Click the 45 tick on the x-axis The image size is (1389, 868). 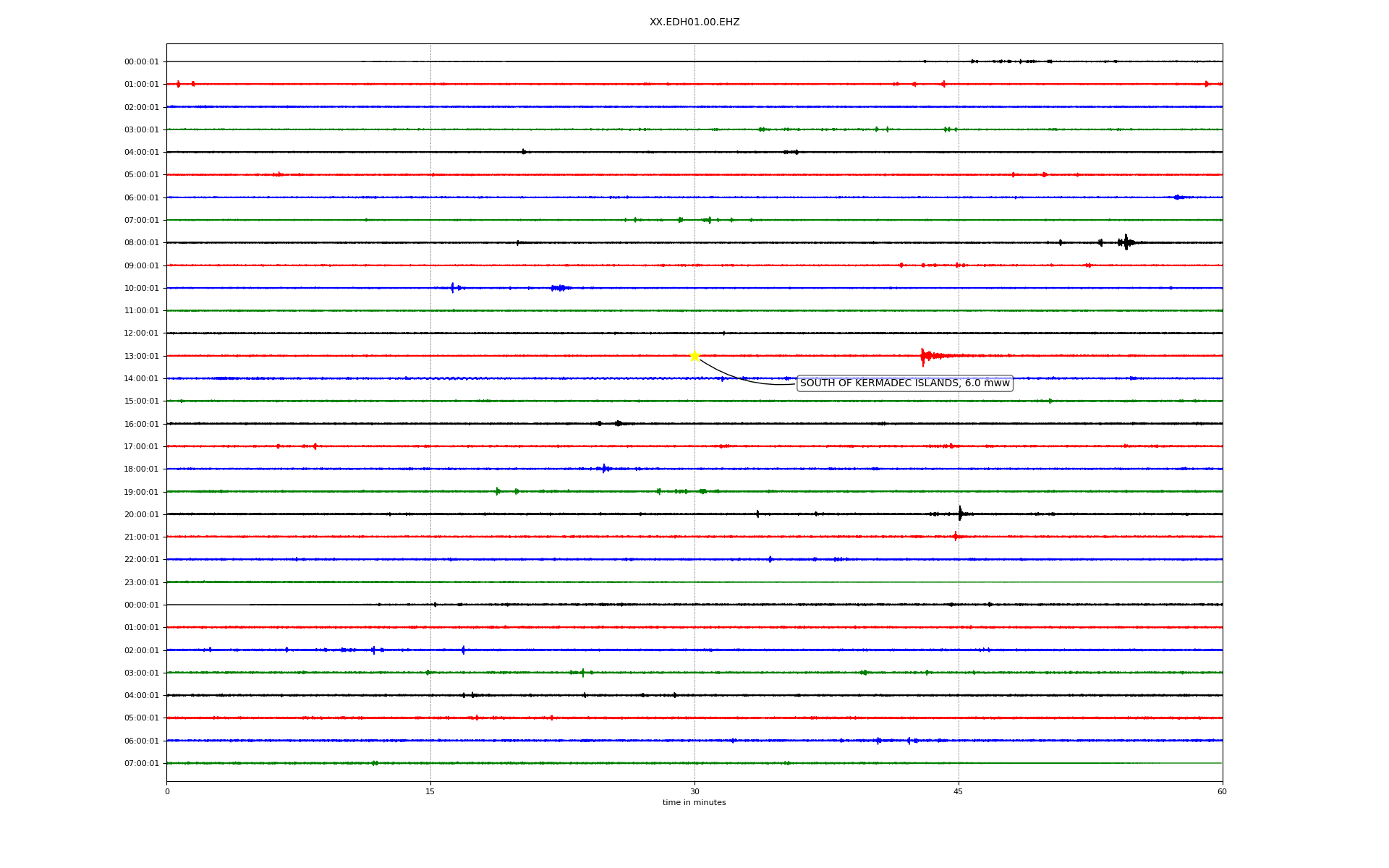point(959,791)
